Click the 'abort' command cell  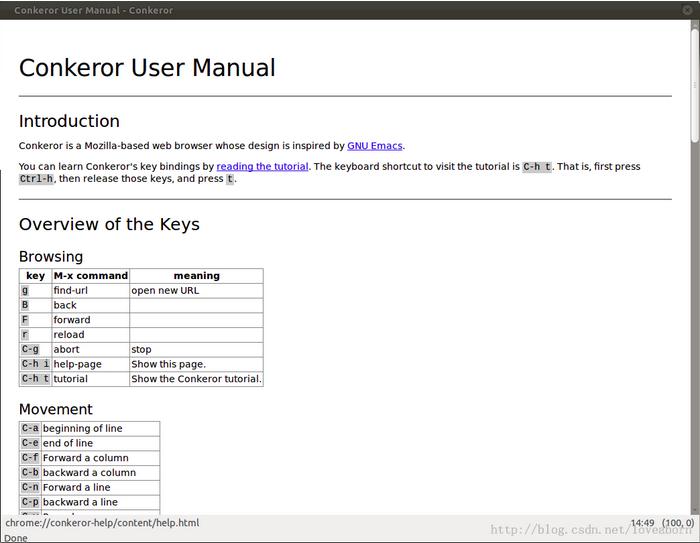click(91, 350)
